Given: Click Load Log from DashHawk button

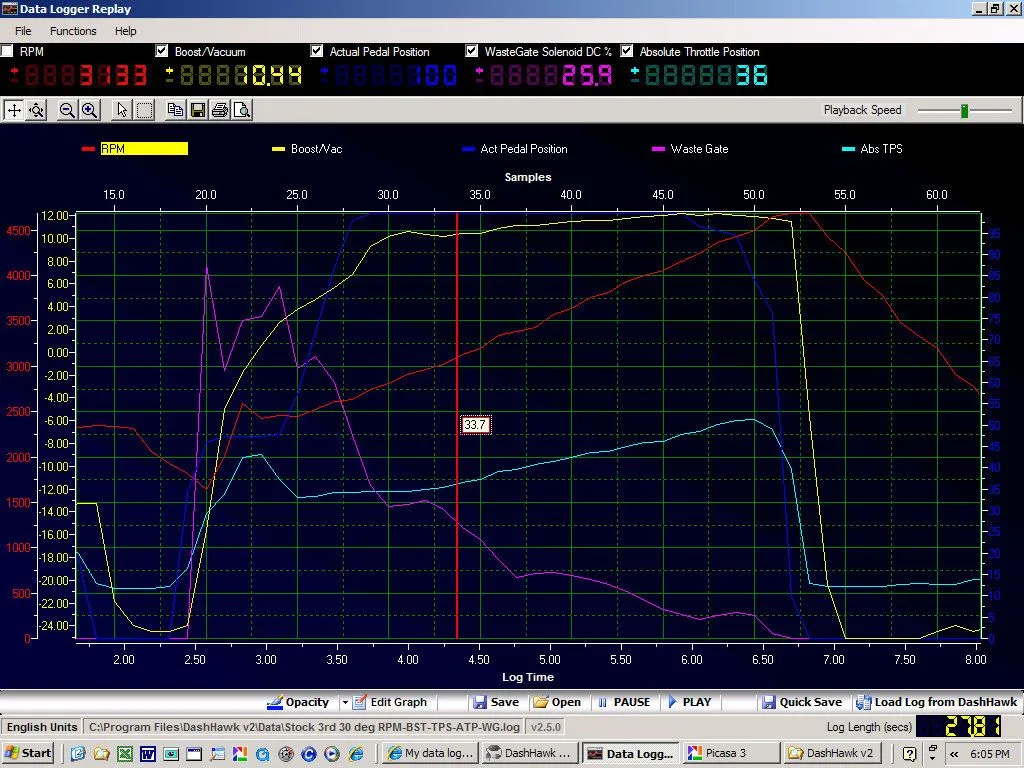Looking at the screenshot, I should click(x=935, y=702).
